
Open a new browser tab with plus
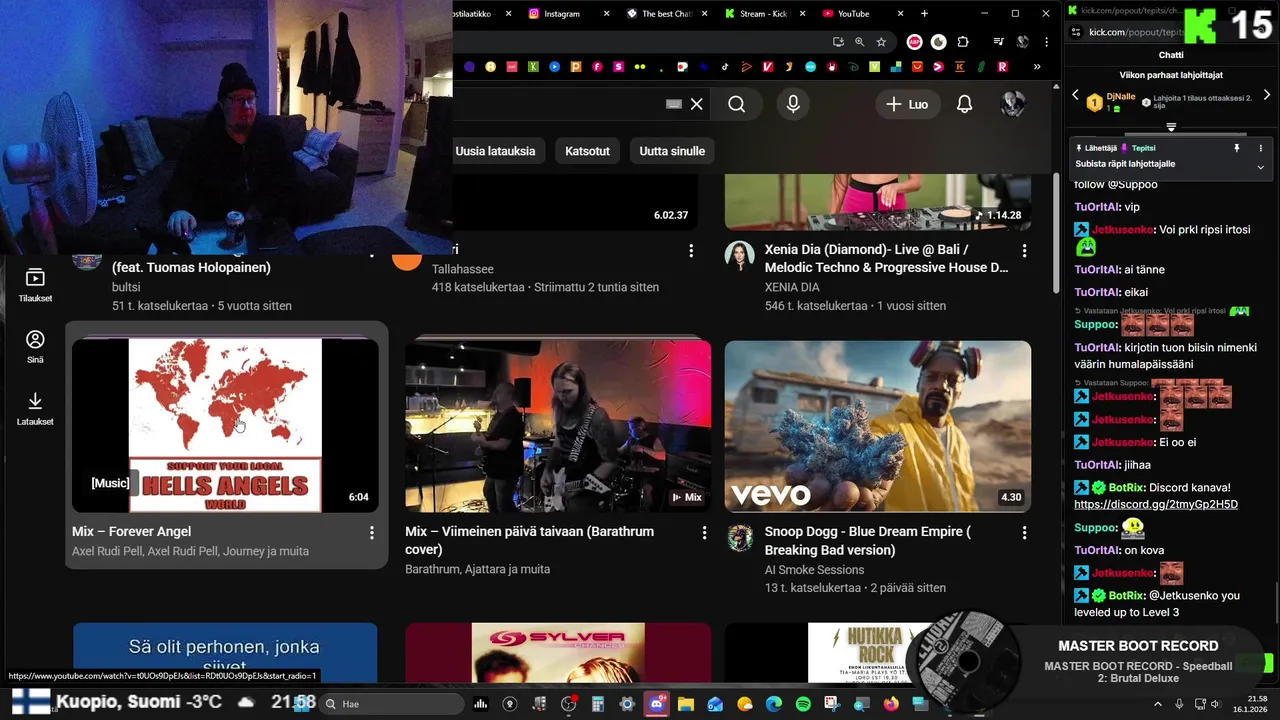(924, 14)
